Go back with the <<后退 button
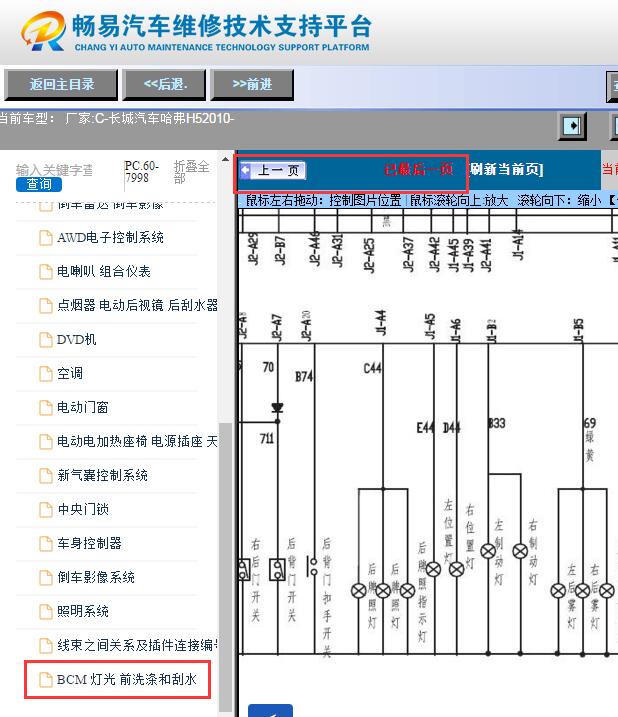 coord(165,85)
